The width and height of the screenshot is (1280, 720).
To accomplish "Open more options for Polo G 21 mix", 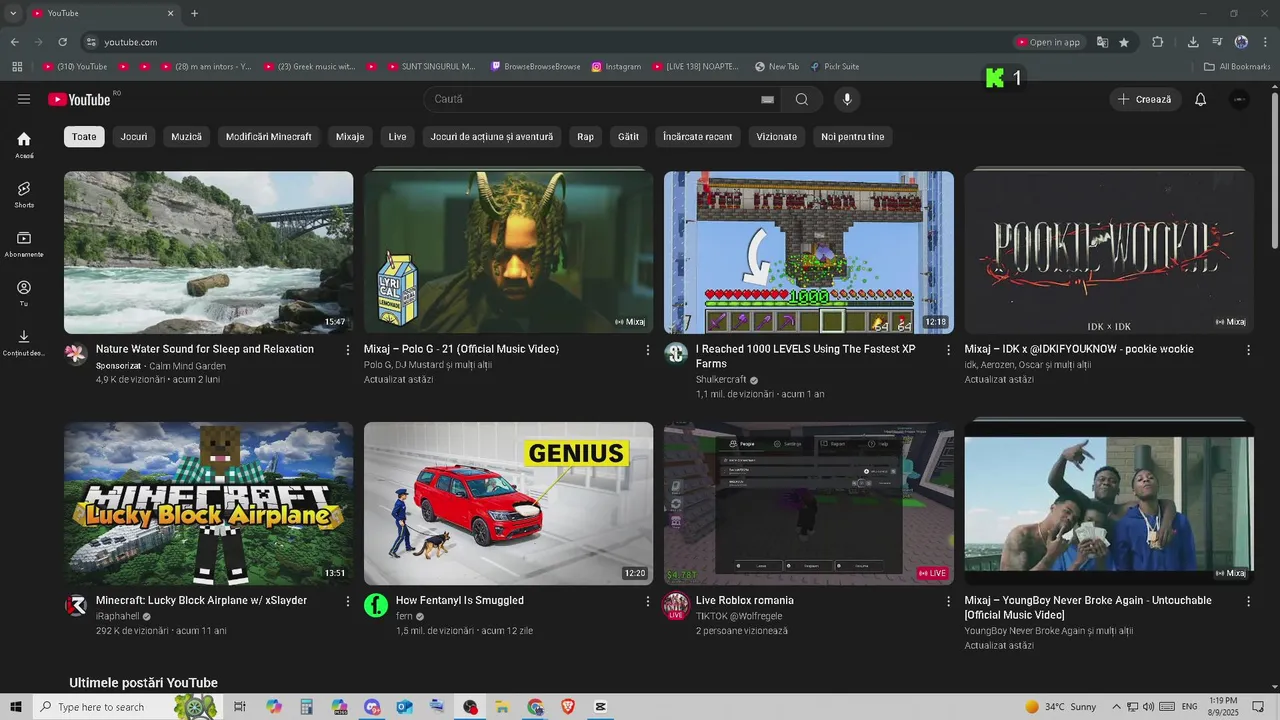I will 648,350.
